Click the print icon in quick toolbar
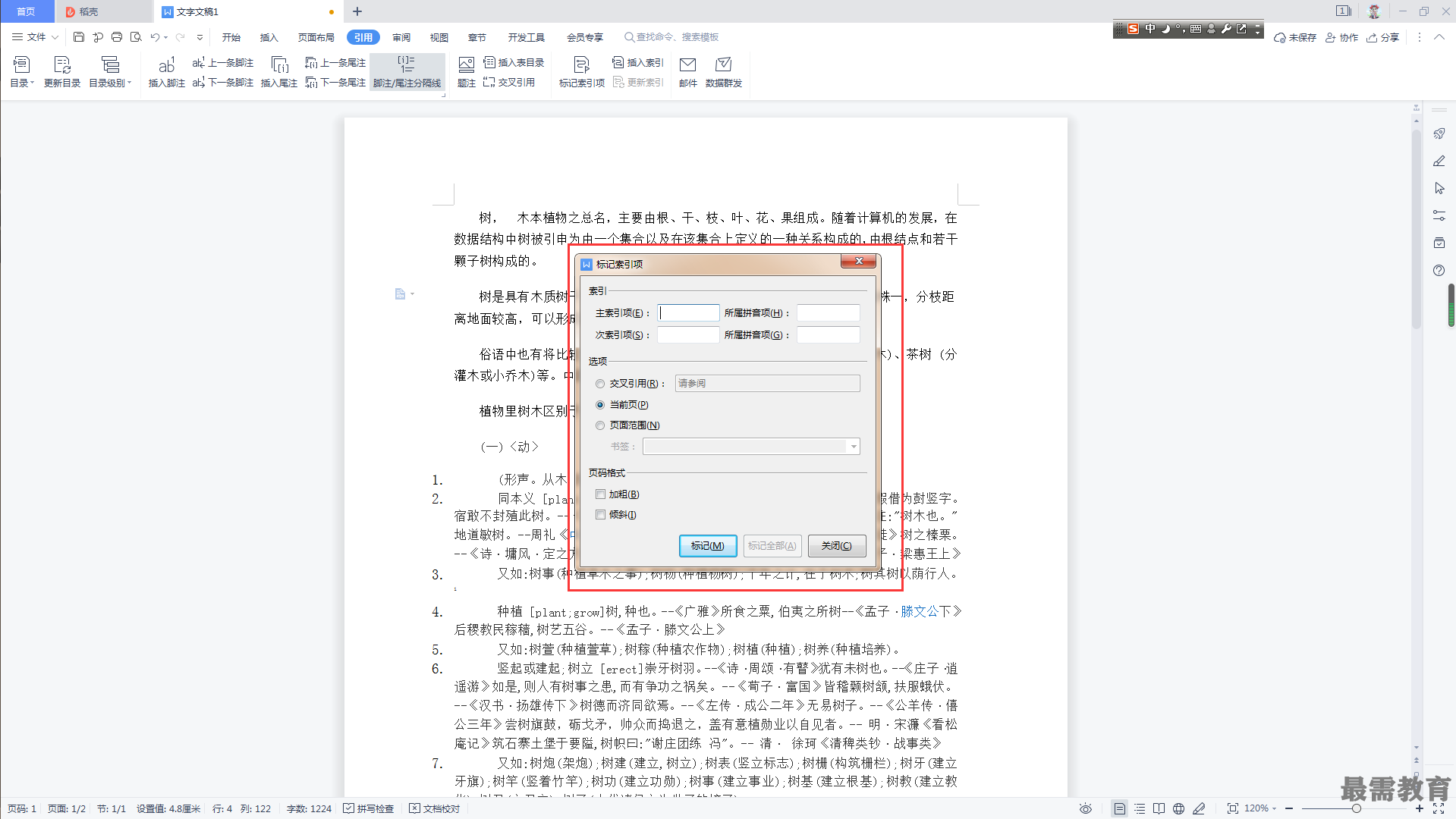Screen dimensions: 1456x819 pyautogui.click(x=117, y=36)
